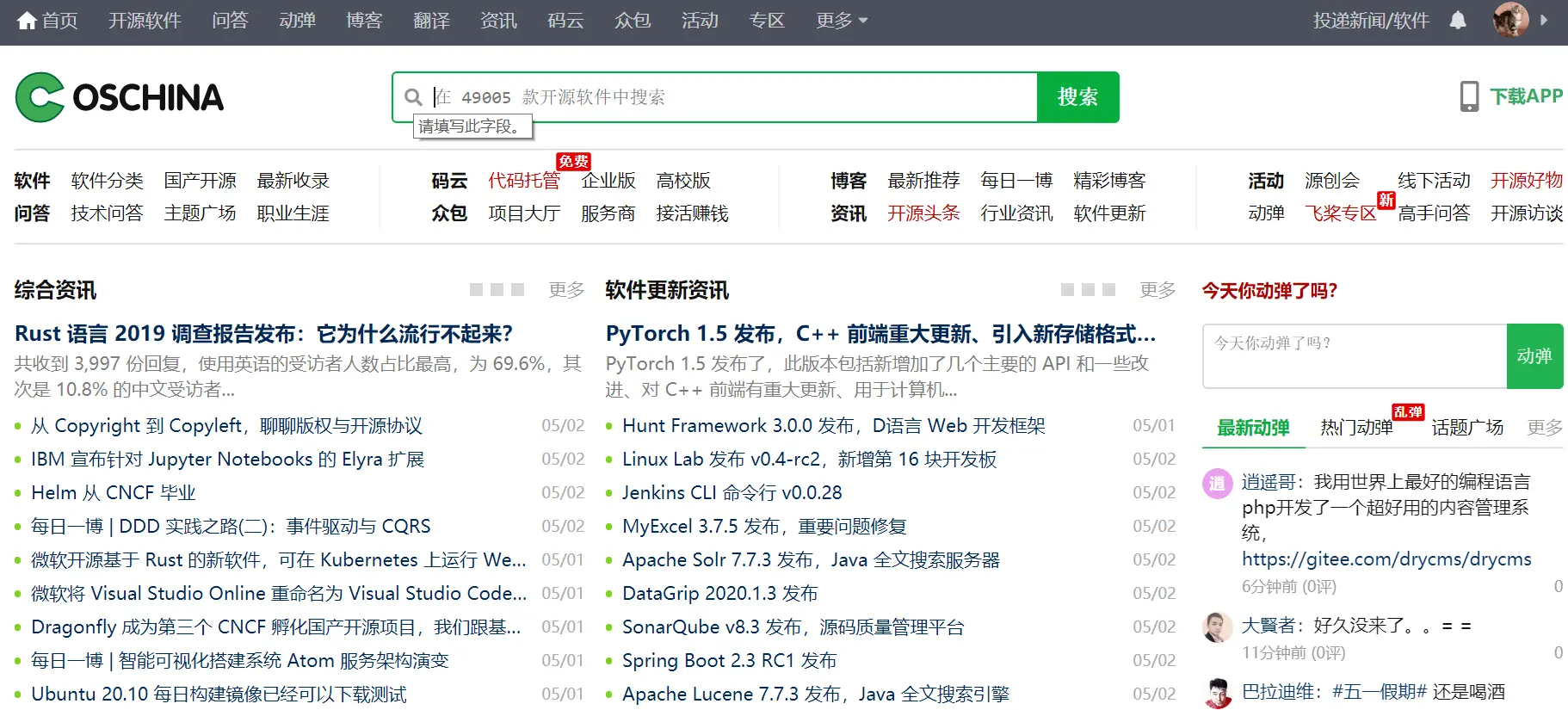Screen dimensions: 1568x710
Task: Open 码云 in top navigation
Action: tap(565, 21)
